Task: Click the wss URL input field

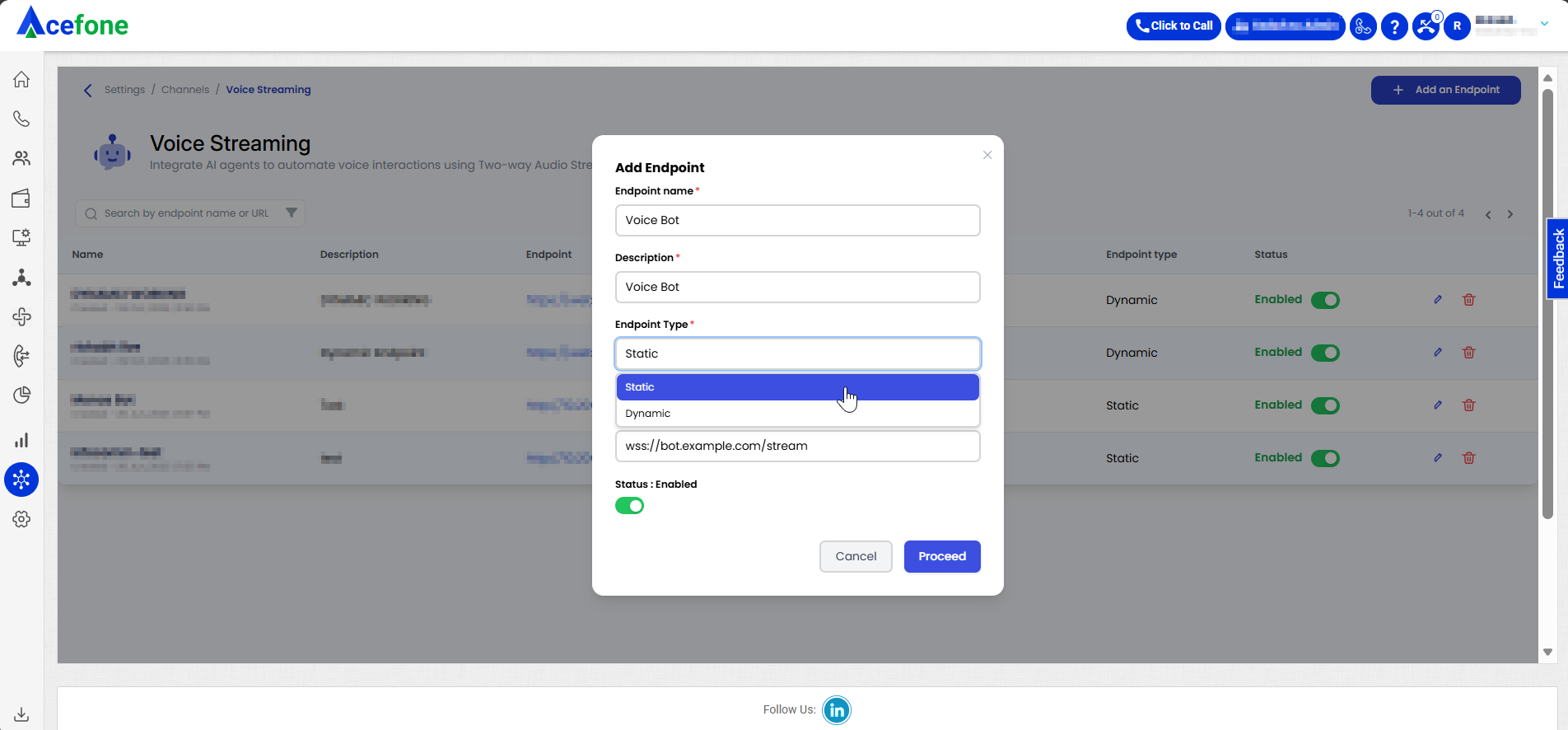Action: tap(797, 446)
